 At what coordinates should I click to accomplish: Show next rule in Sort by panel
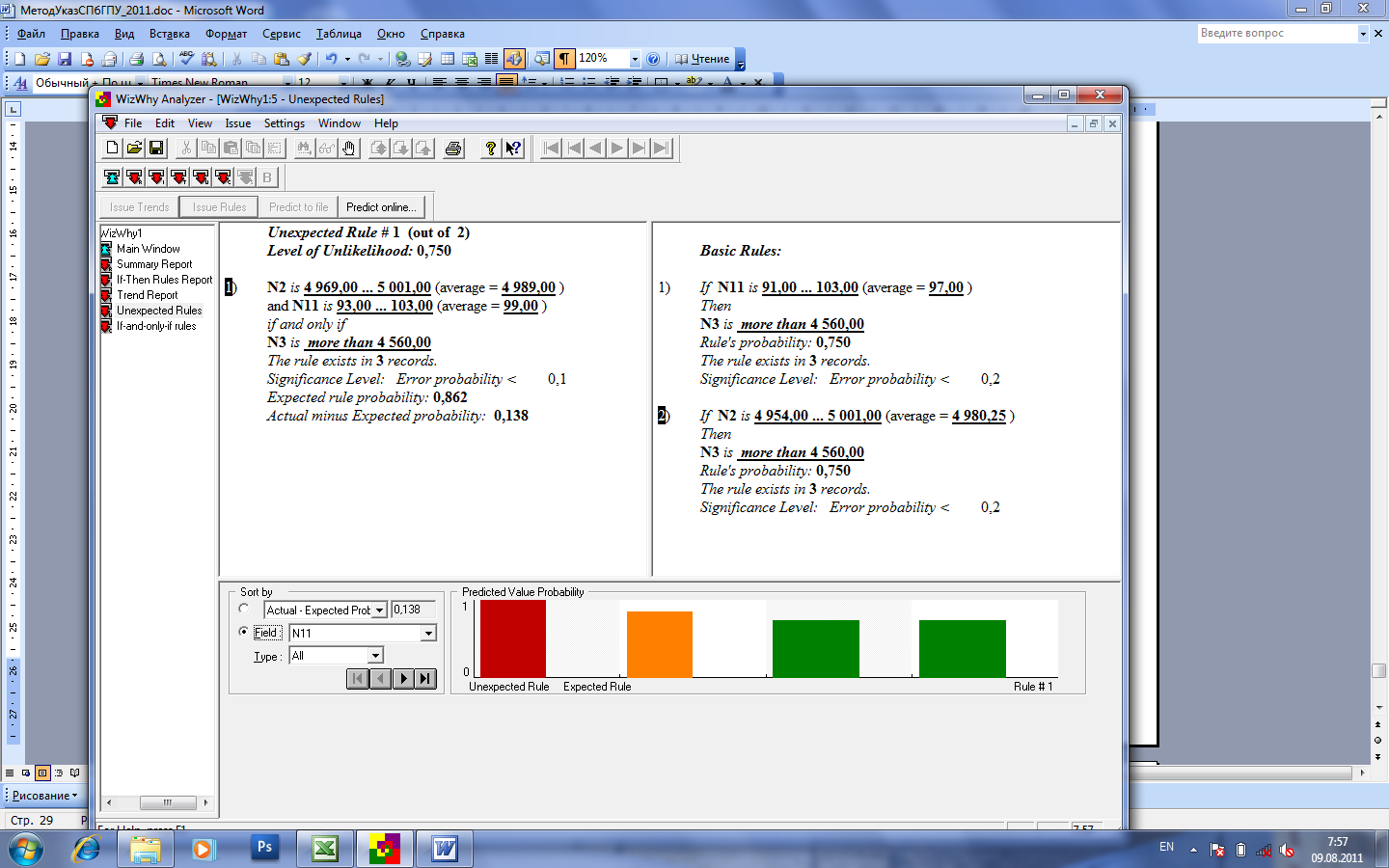pos(403,678)
